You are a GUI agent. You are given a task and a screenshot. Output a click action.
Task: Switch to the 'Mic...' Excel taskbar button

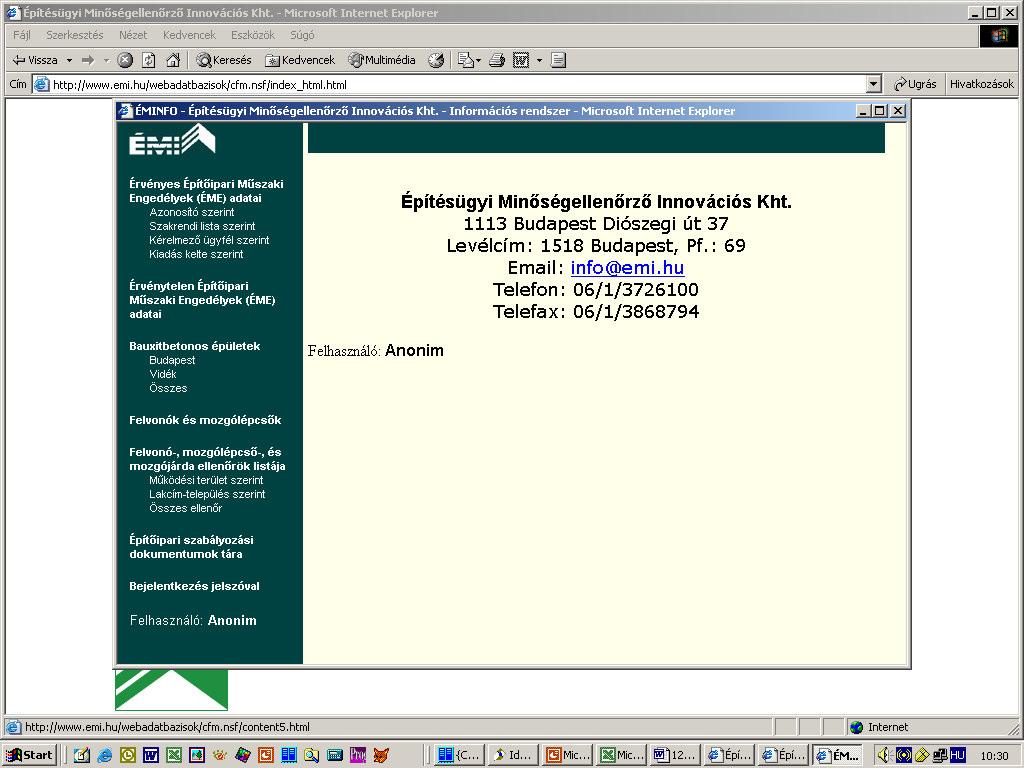coord(622,755)
